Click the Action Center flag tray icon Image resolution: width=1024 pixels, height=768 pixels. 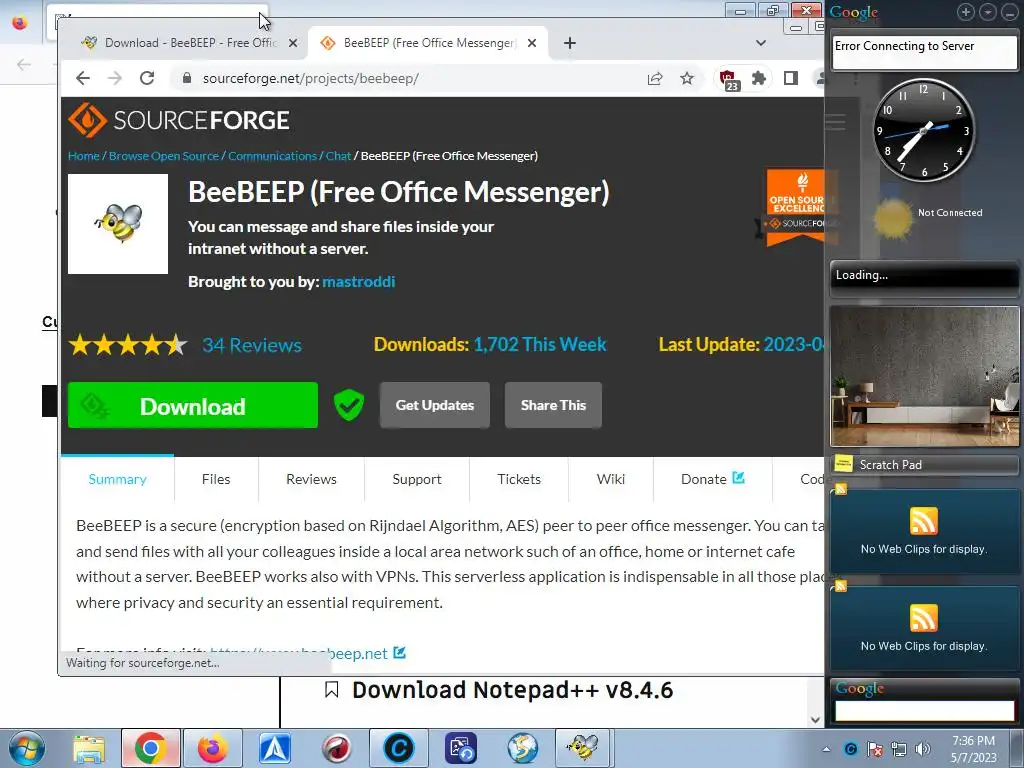click(874, 749)
